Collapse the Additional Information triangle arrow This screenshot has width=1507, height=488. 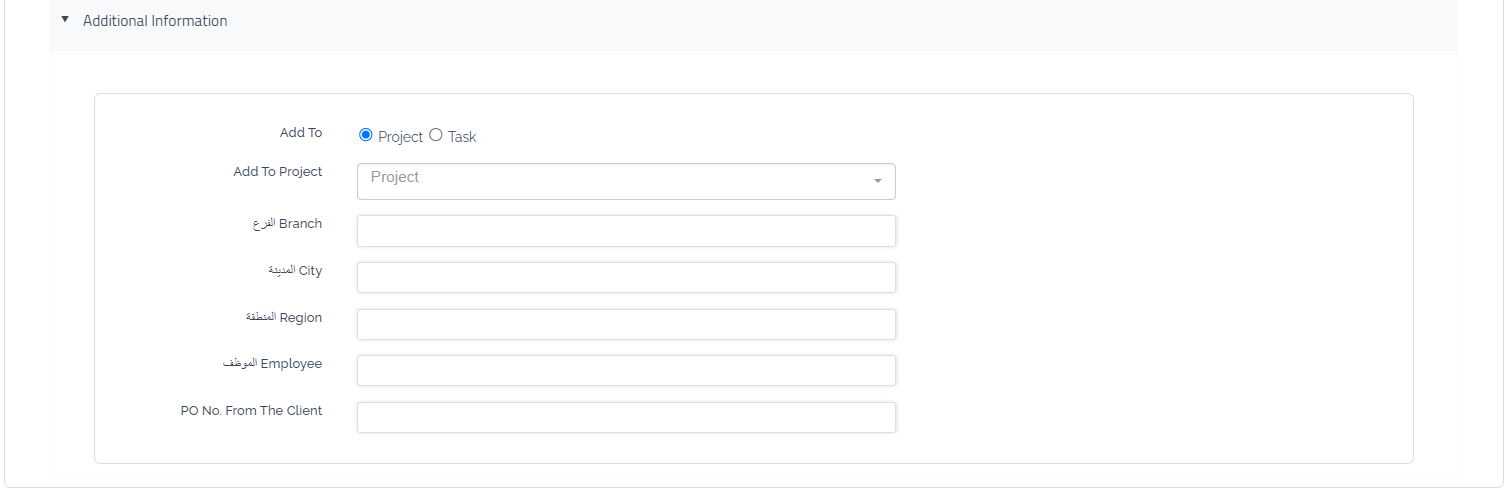coord(65,20)
